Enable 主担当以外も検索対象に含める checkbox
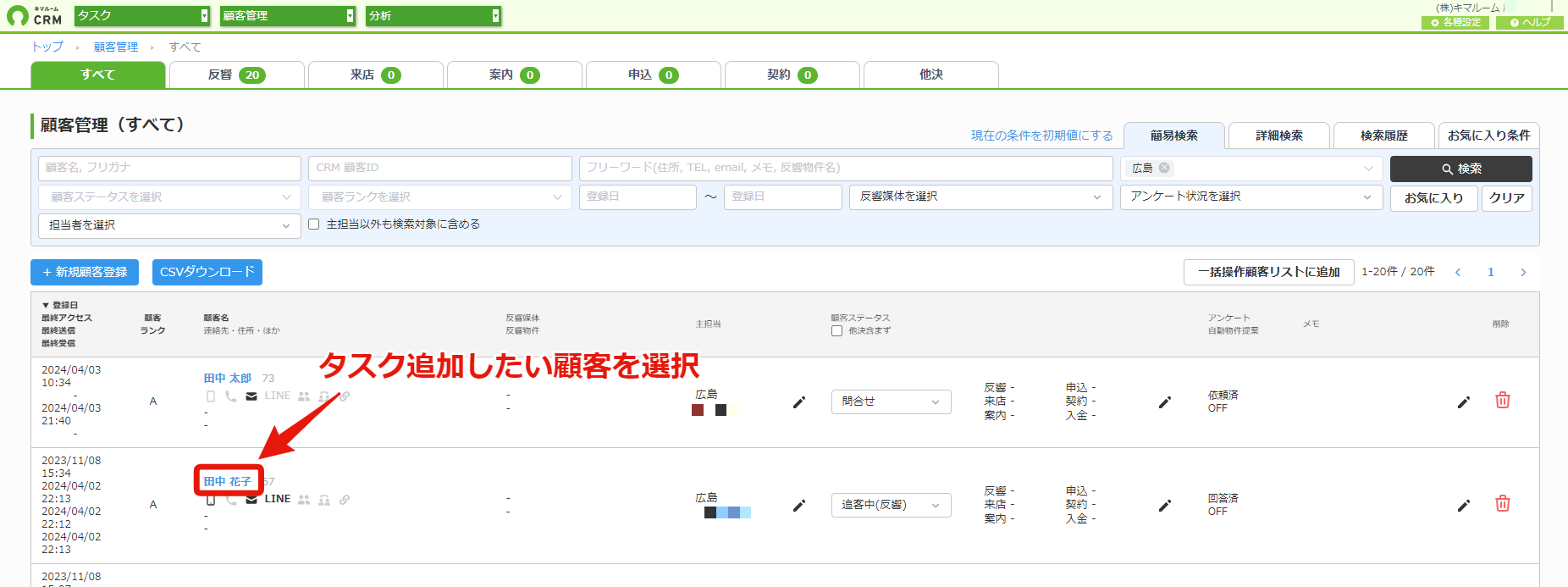Viewport: 1568px width, 587px height. pyautogui.click(x=314, y=224)
